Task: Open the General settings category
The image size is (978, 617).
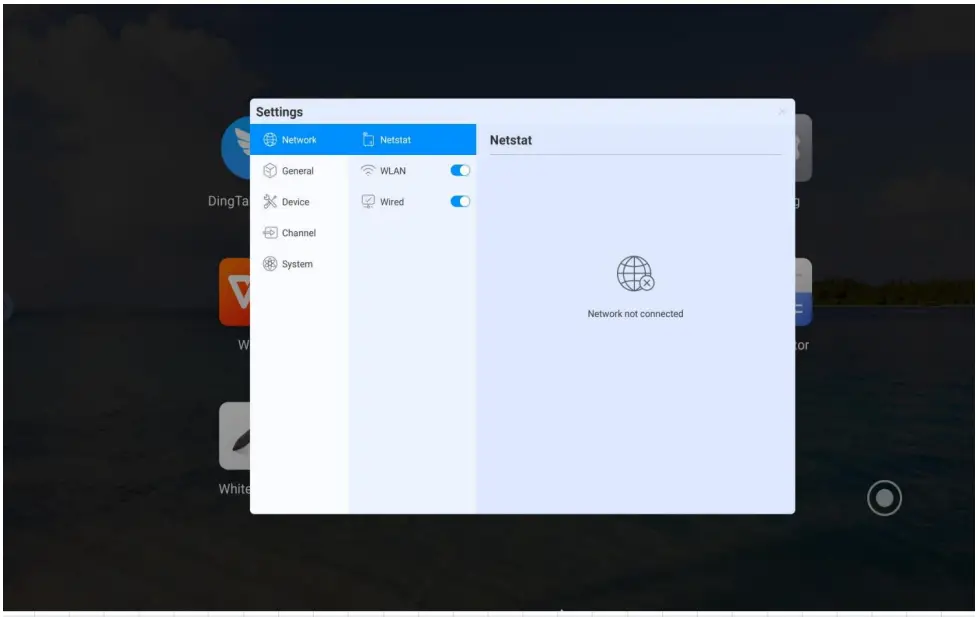Action: [x=299, y=171]
